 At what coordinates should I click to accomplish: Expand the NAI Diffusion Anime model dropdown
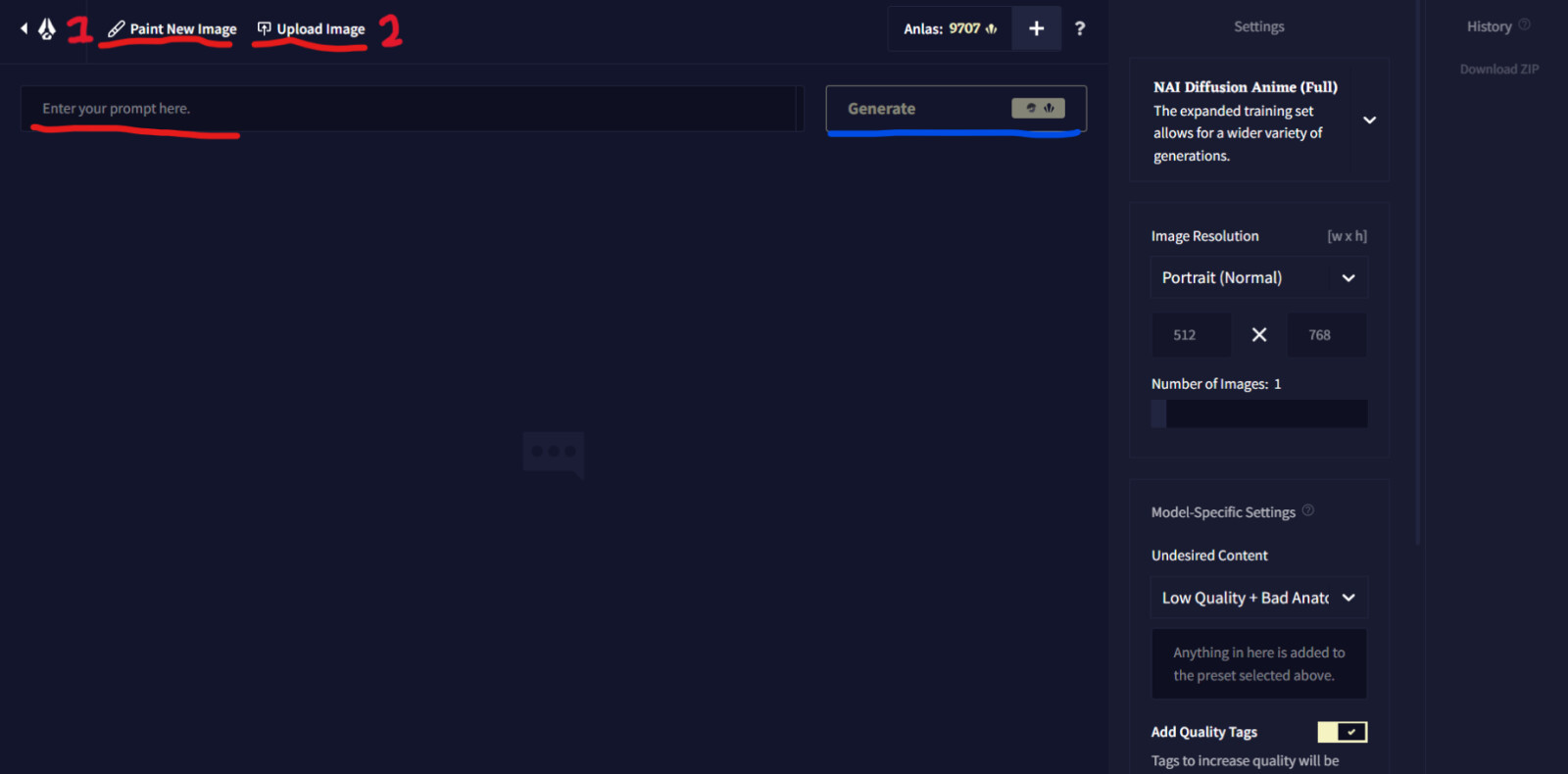click(1369, 120)
